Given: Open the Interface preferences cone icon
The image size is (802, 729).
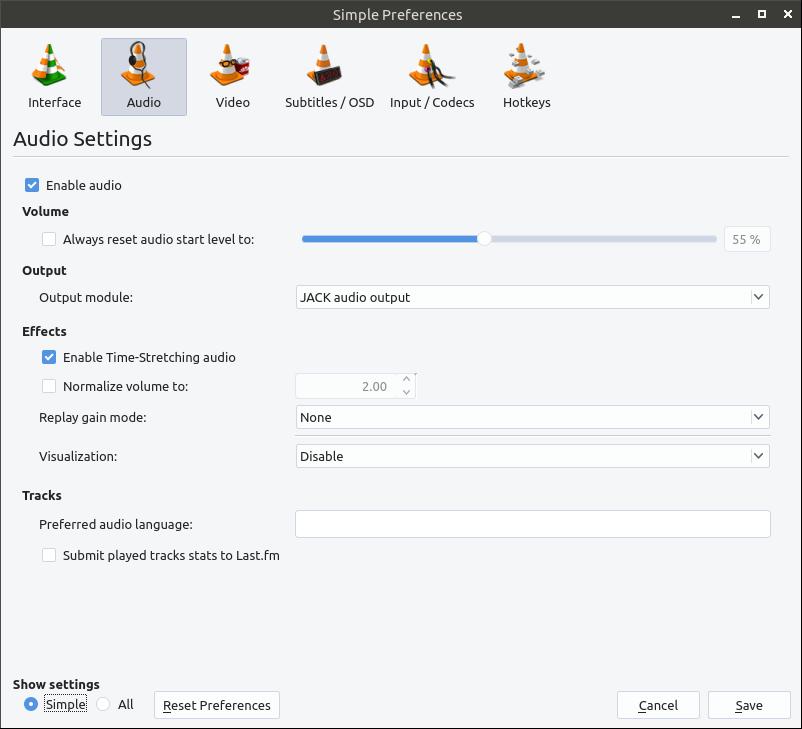Looking at the screenshot, I should point(50,65).
